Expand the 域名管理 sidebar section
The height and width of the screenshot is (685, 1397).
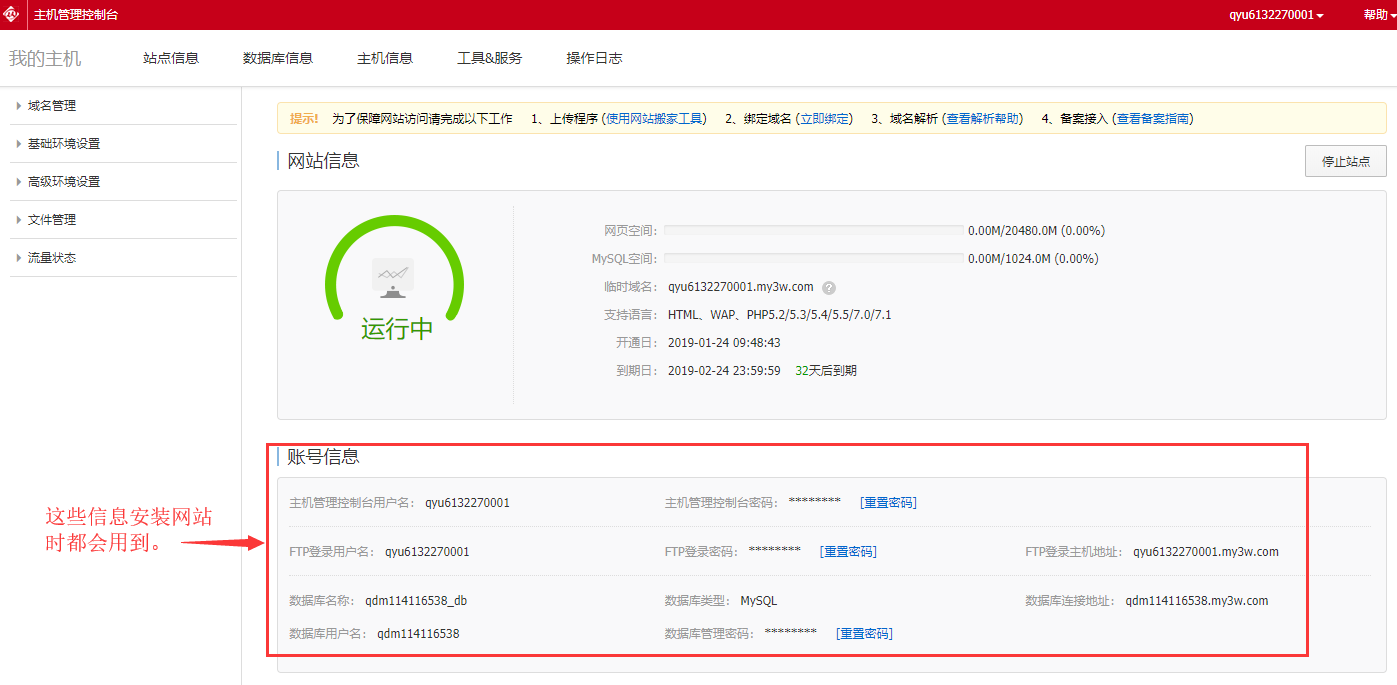52,106
